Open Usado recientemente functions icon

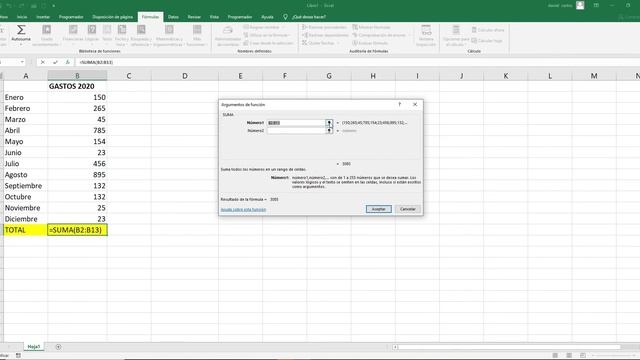click(47, 29)
